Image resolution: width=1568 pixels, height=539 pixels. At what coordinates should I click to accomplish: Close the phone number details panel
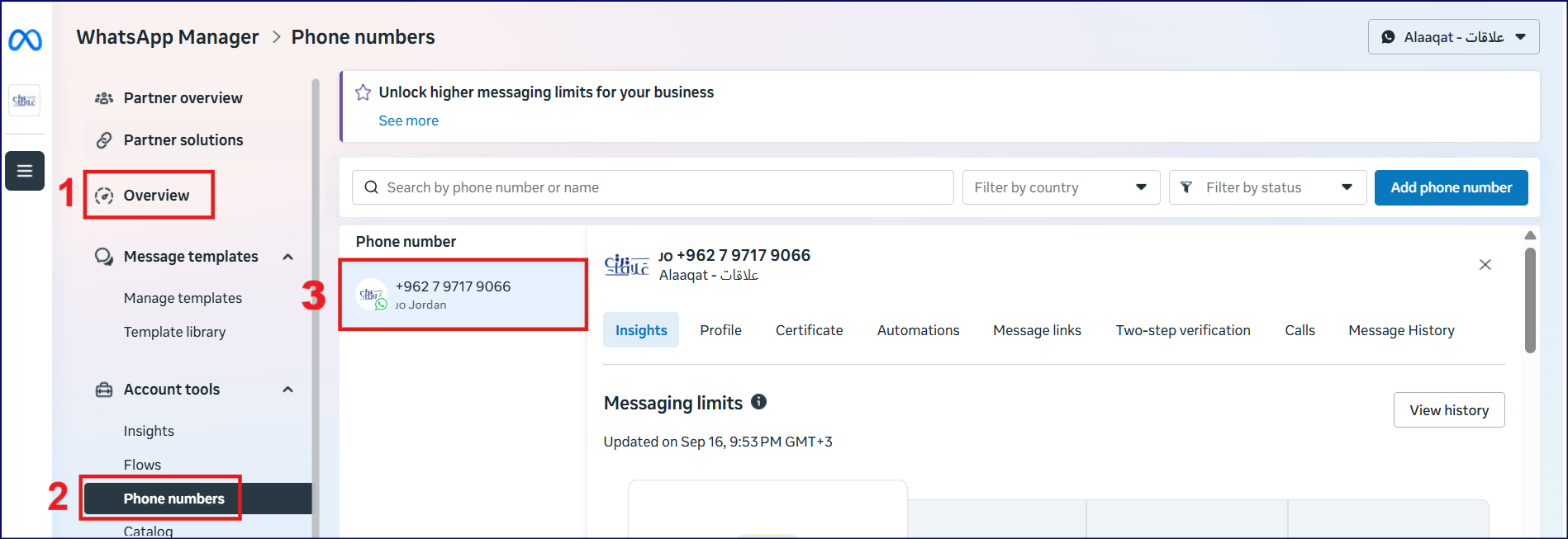(x=1485, y=265)
